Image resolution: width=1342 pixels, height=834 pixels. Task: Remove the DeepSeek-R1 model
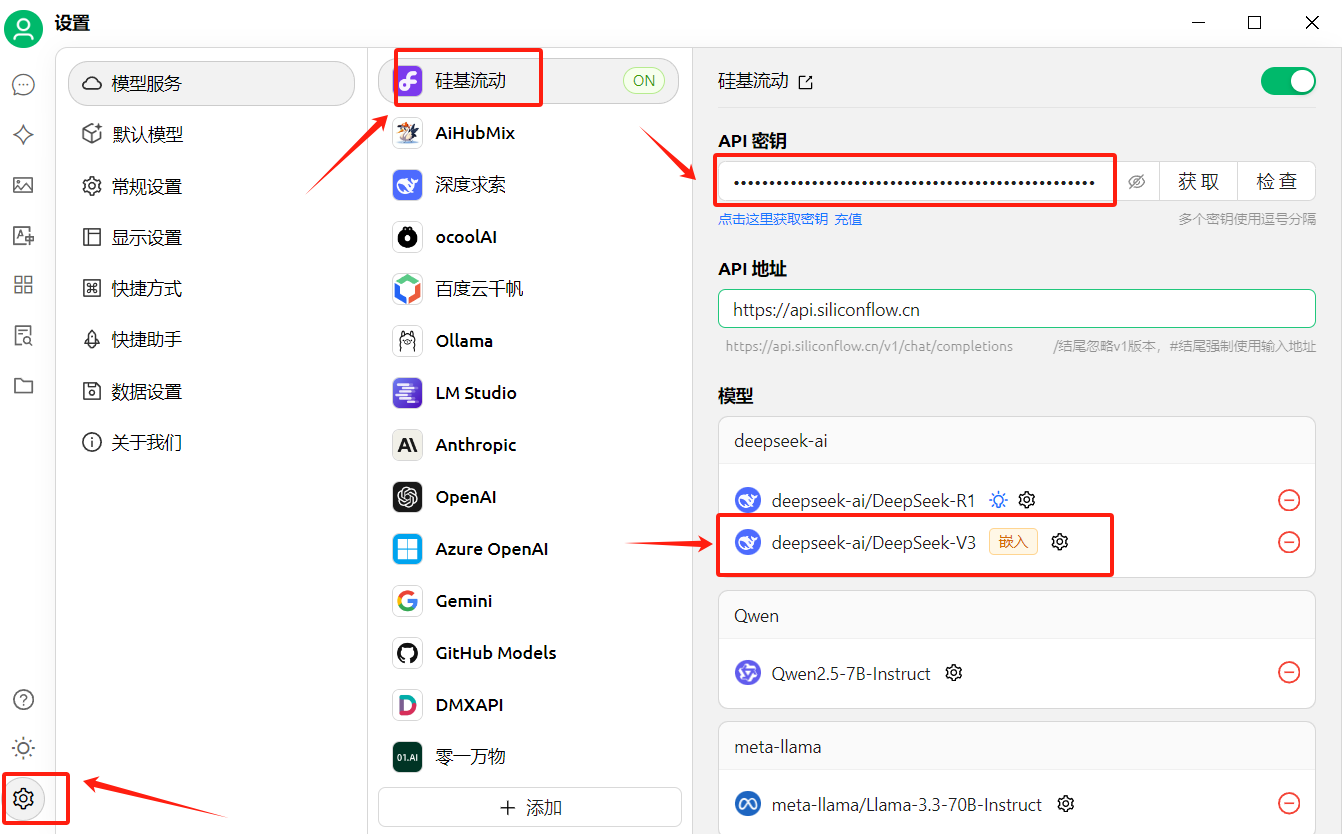click(x=1289, y=500)
